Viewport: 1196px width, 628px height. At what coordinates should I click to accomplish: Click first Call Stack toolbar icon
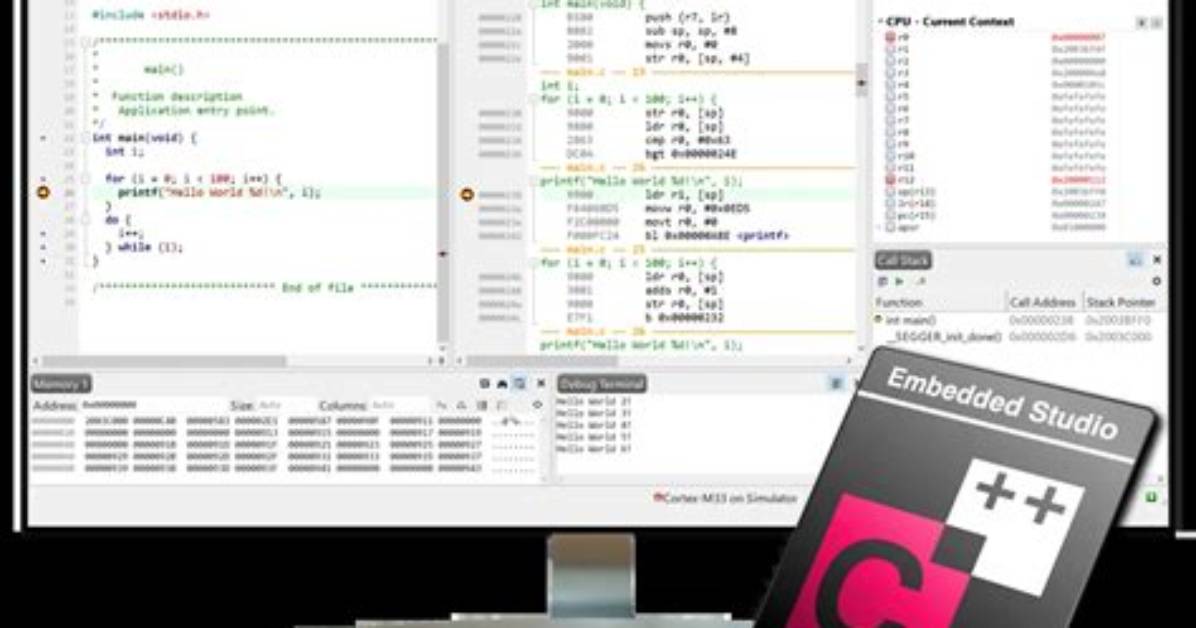(883, 282)
